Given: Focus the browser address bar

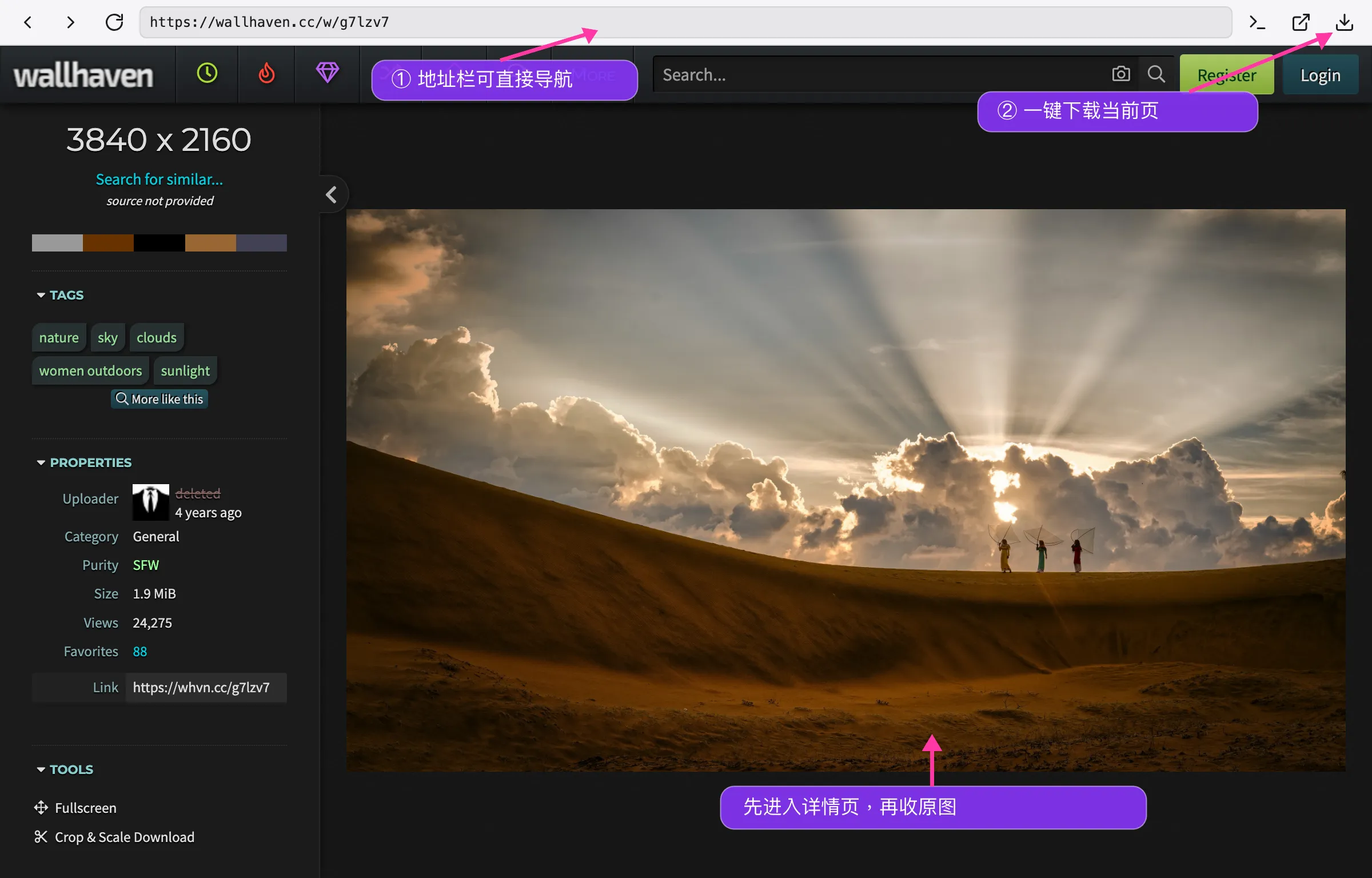Looking at the screenshot, I should [685, 22].
